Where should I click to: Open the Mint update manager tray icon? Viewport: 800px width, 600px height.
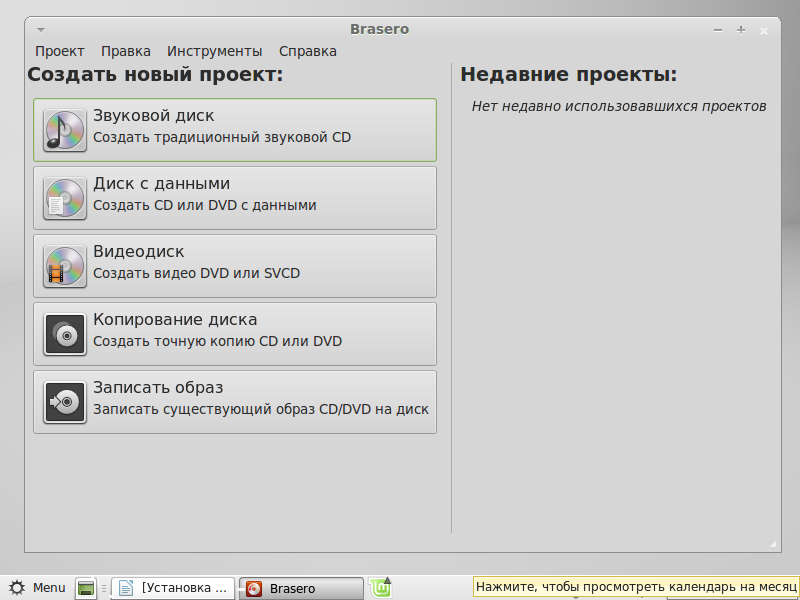380,588
